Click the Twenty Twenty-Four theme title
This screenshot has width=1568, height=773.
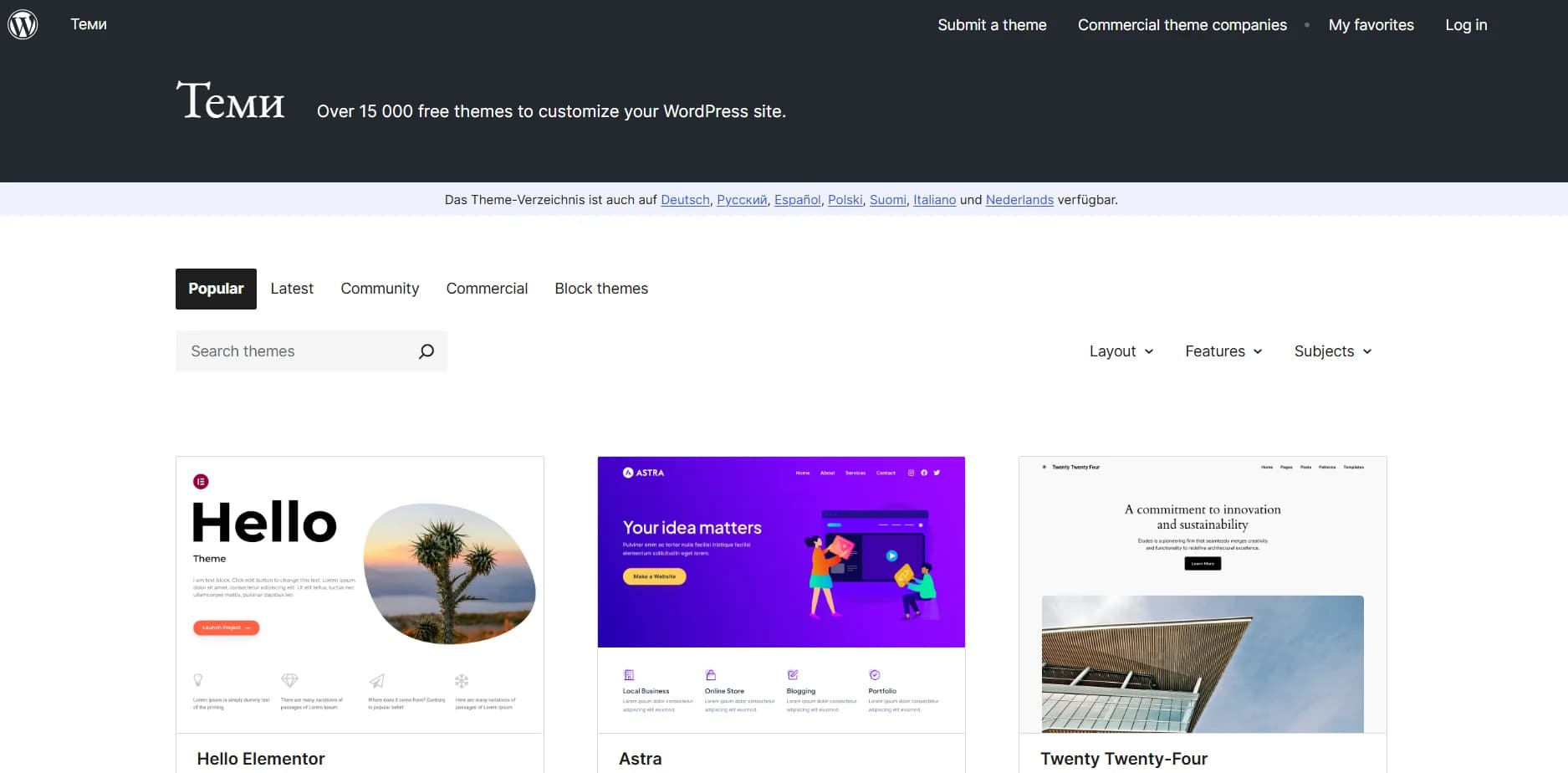point(1124,759)
